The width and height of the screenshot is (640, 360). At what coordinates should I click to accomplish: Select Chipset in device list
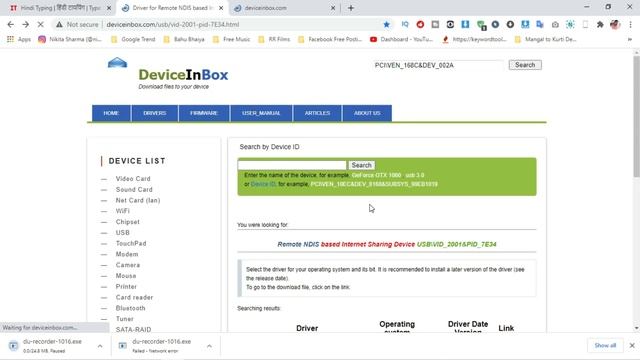(x=128, y=222)
